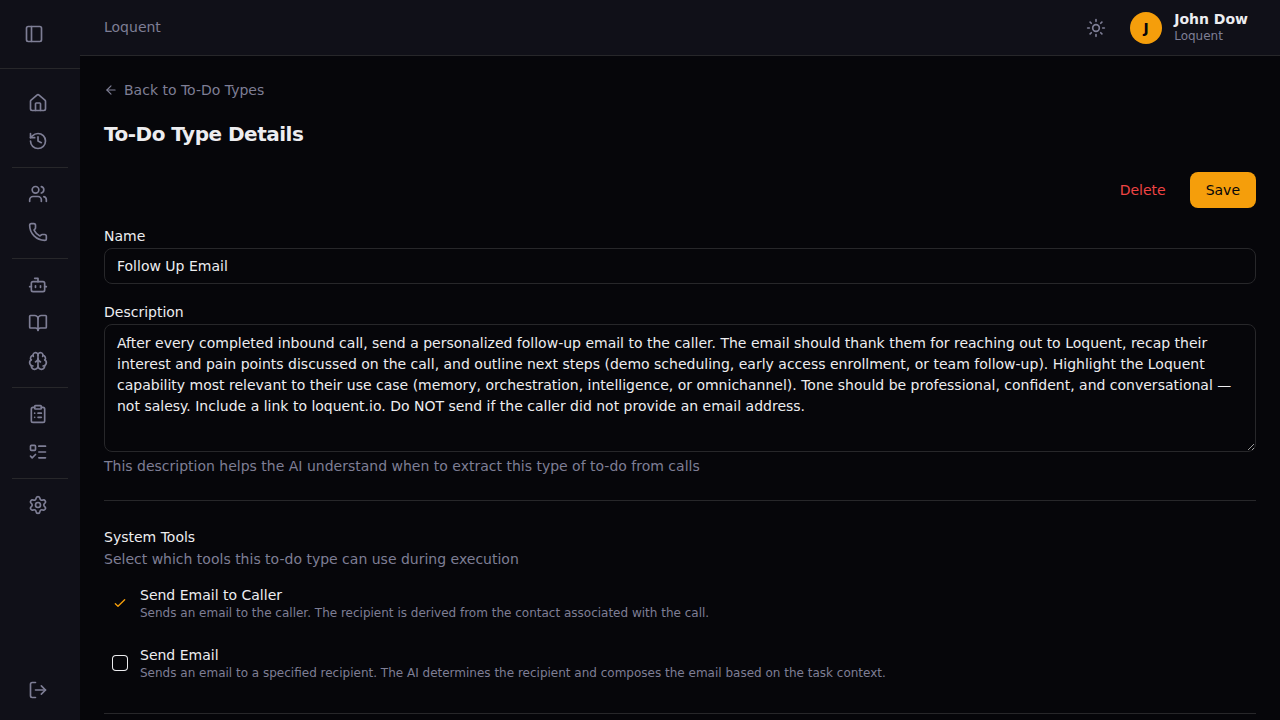
Task: Open call History from the sidebar
Action: pyautogui.click(x=37, y=141)
